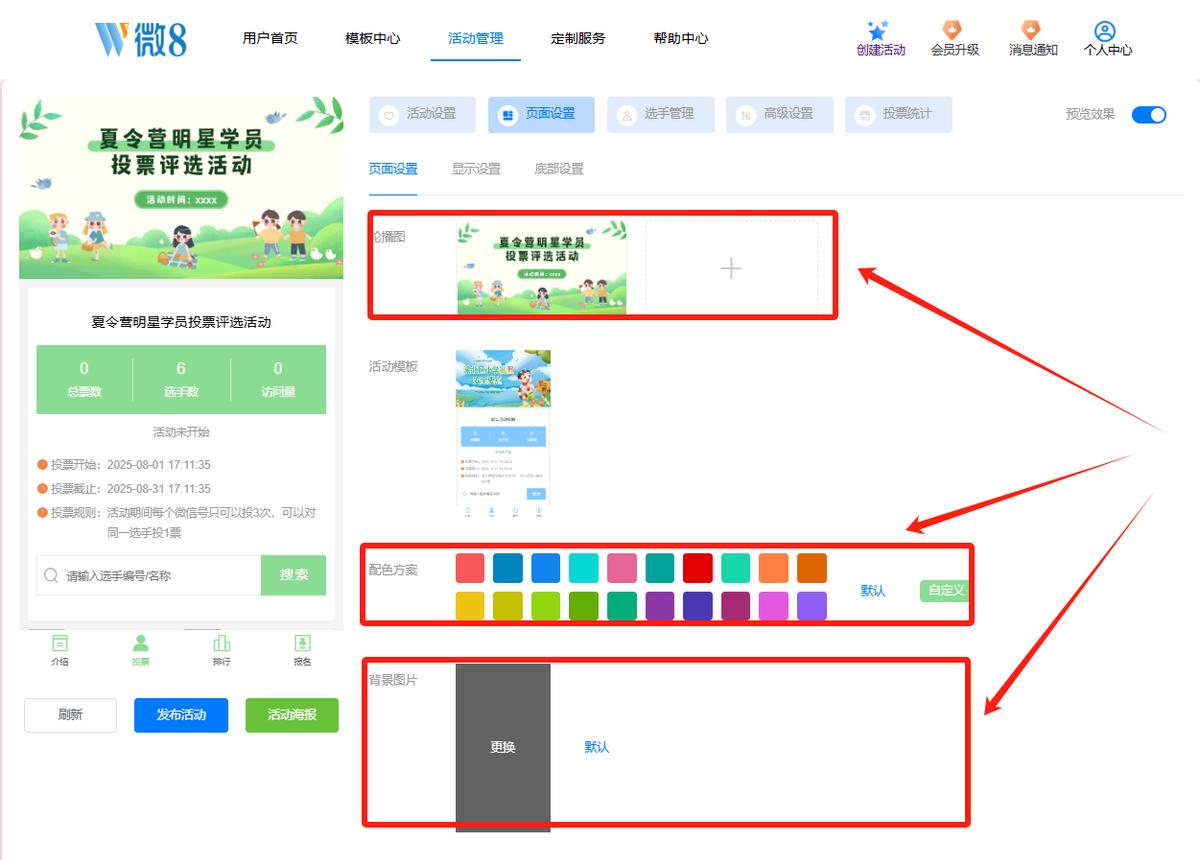Click 默认 link beside color swatches
Viewport: 1200px width, 860px height.
pos(873,591)
